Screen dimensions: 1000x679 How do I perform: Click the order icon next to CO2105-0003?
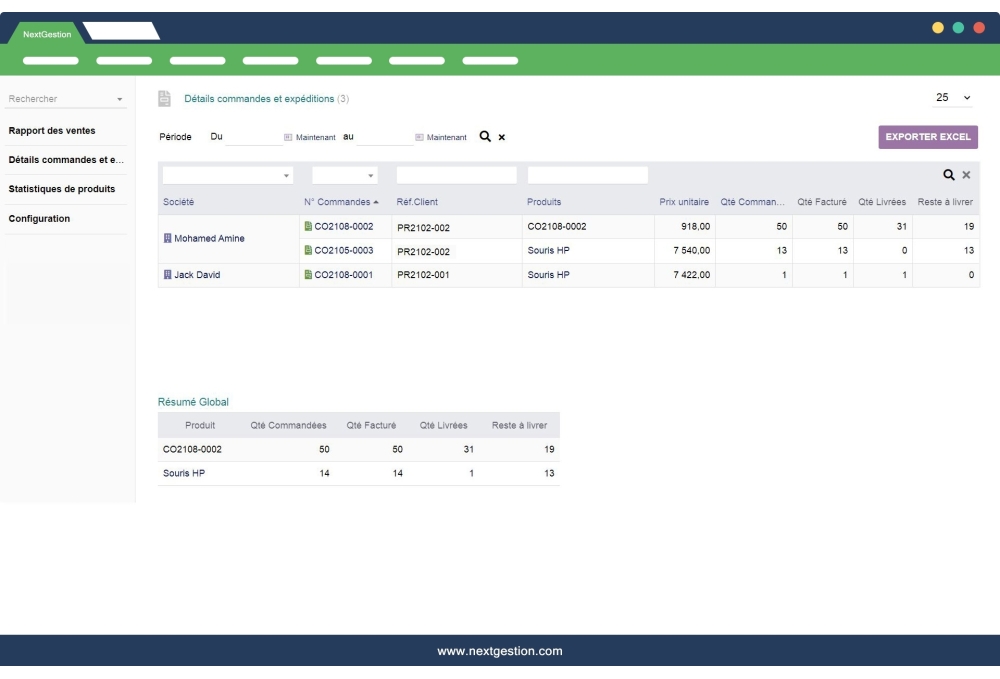308,251
